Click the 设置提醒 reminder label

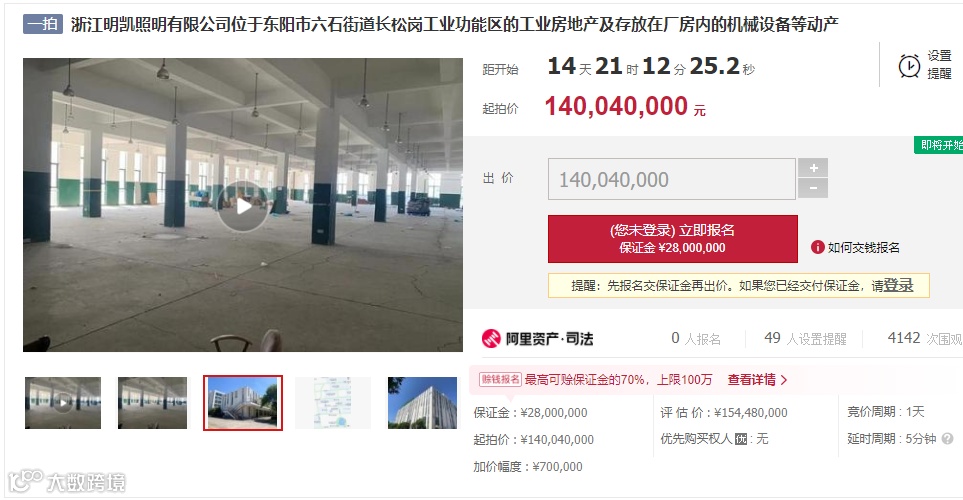939,64
